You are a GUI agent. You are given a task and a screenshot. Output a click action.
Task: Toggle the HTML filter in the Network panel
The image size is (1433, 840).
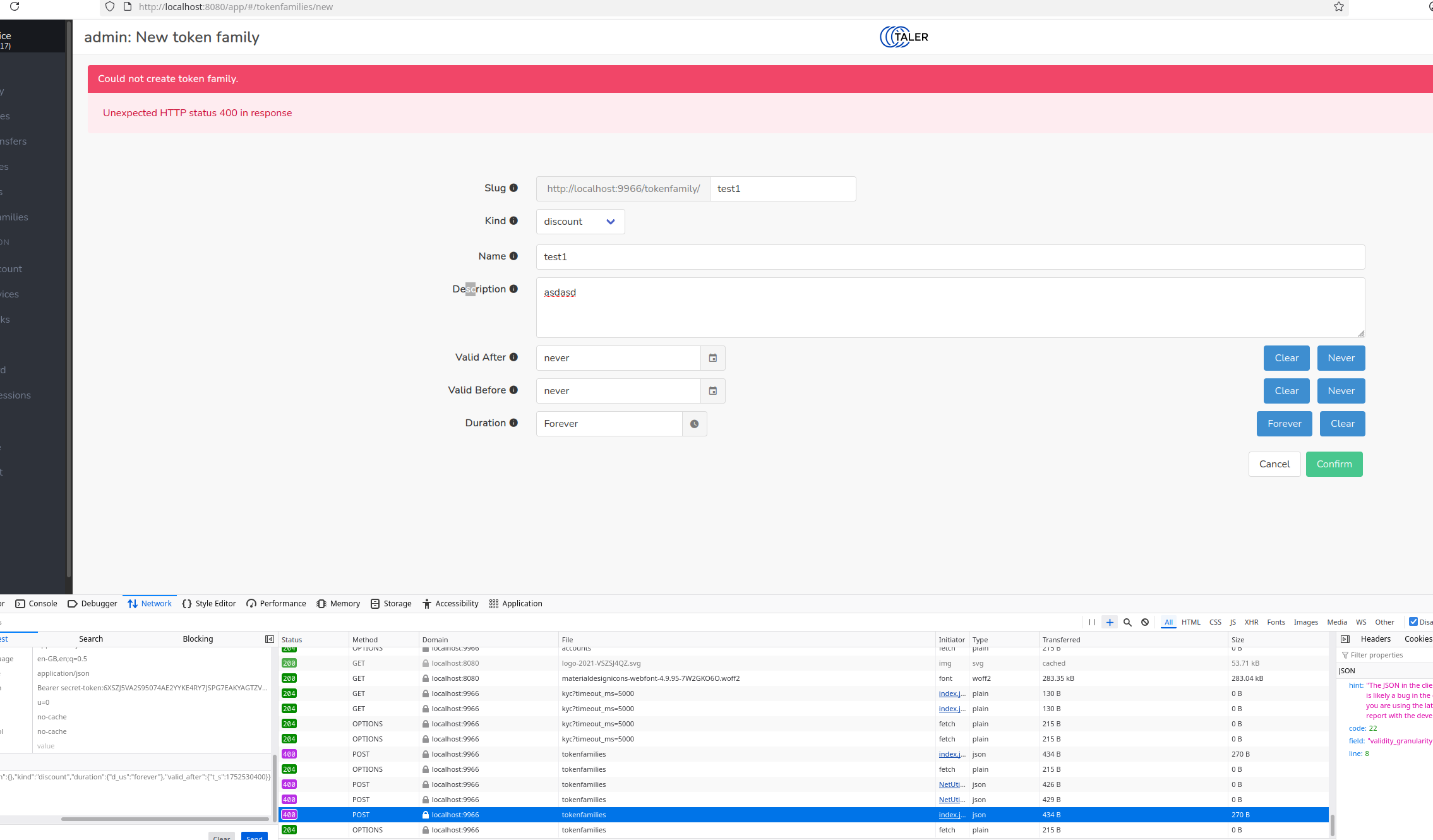pos(1190,622)
